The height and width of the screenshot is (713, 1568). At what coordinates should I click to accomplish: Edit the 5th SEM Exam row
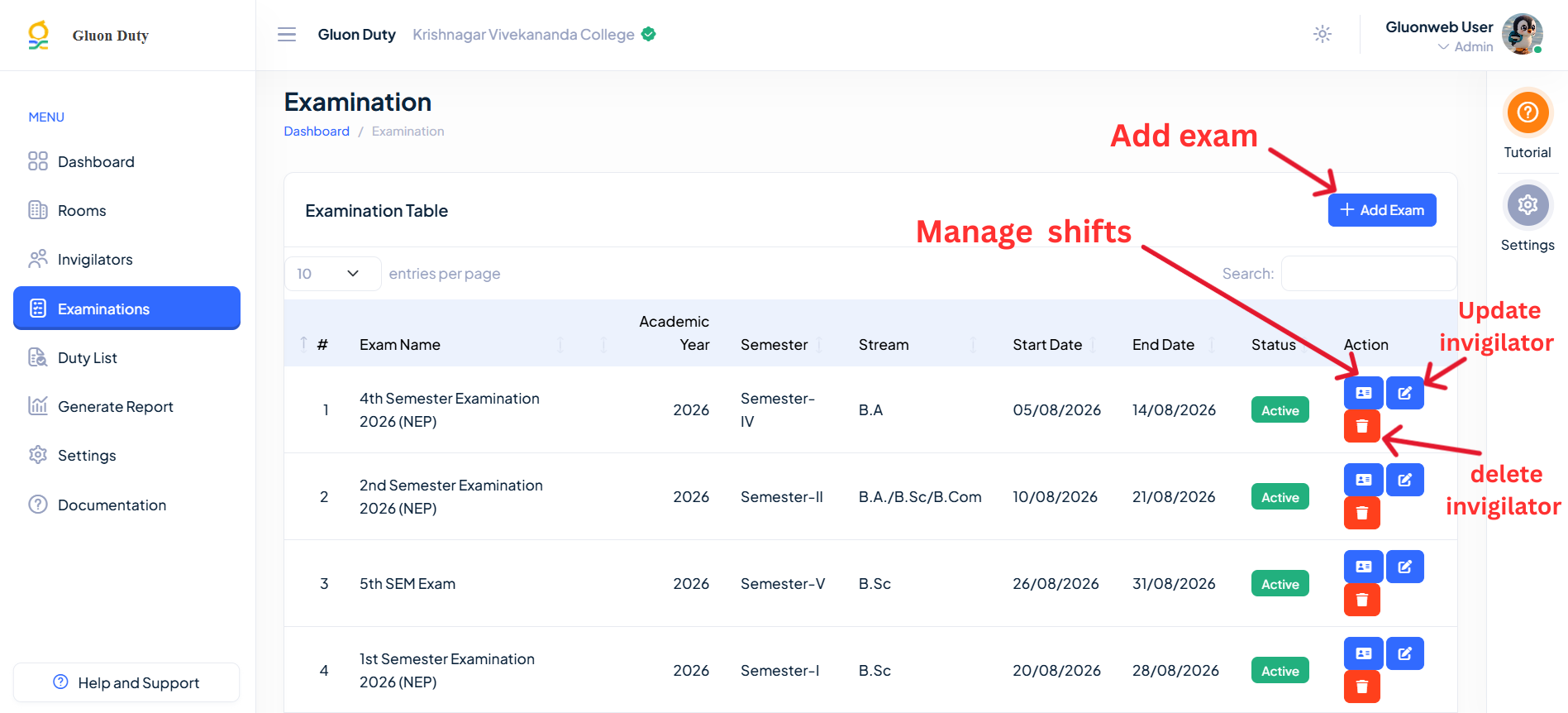[1404, 567]
